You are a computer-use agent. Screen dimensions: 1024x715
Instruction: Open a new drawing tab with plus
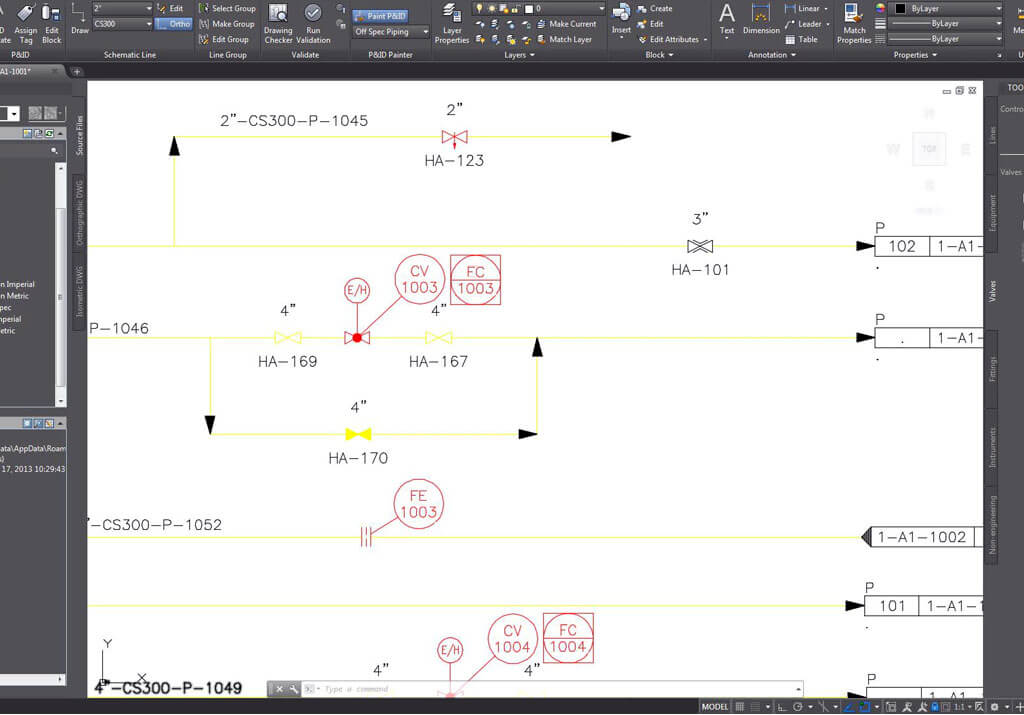click(76, 71)
